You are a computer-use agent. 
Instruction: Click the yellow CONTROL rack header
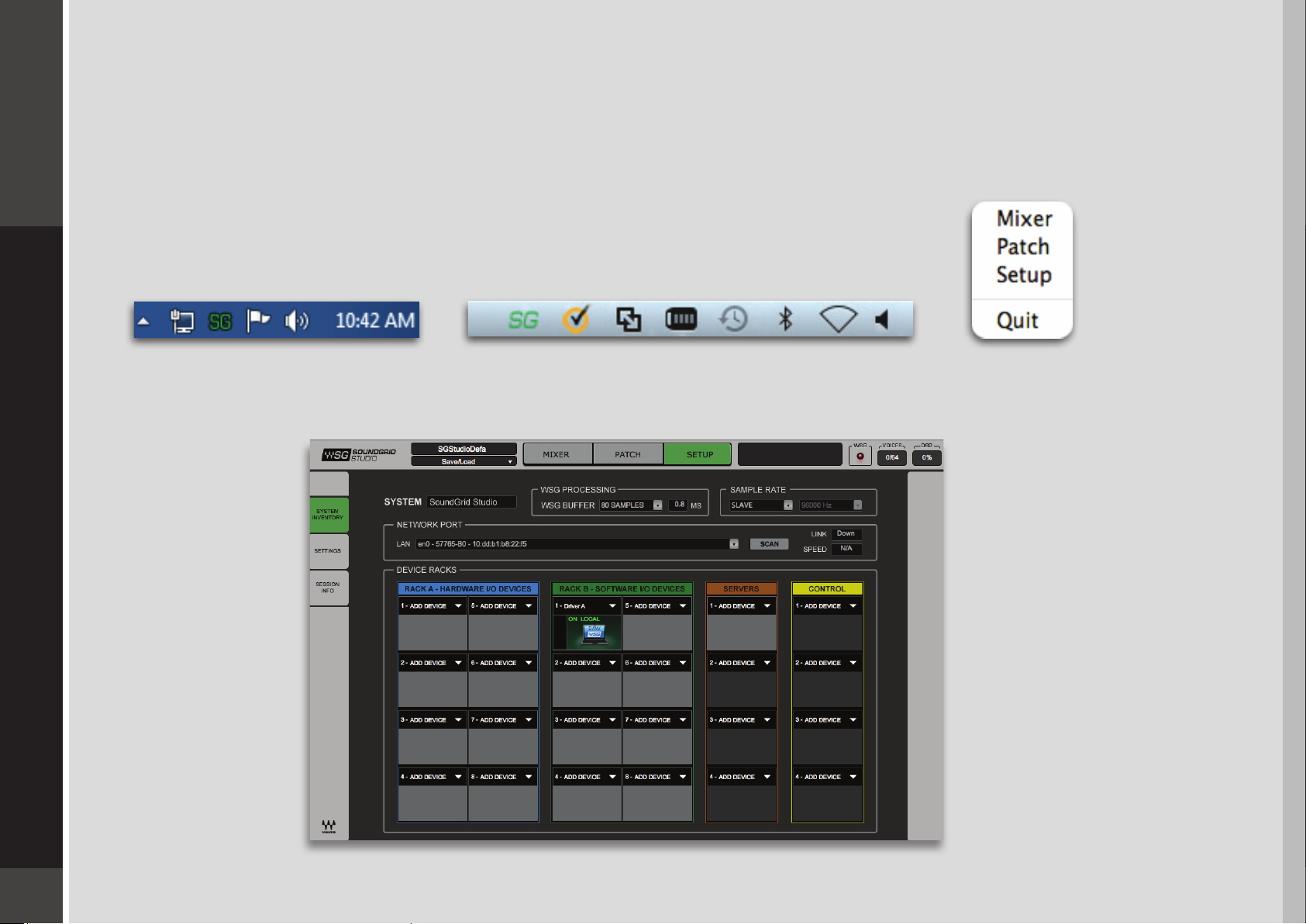[x=827, y=589]
